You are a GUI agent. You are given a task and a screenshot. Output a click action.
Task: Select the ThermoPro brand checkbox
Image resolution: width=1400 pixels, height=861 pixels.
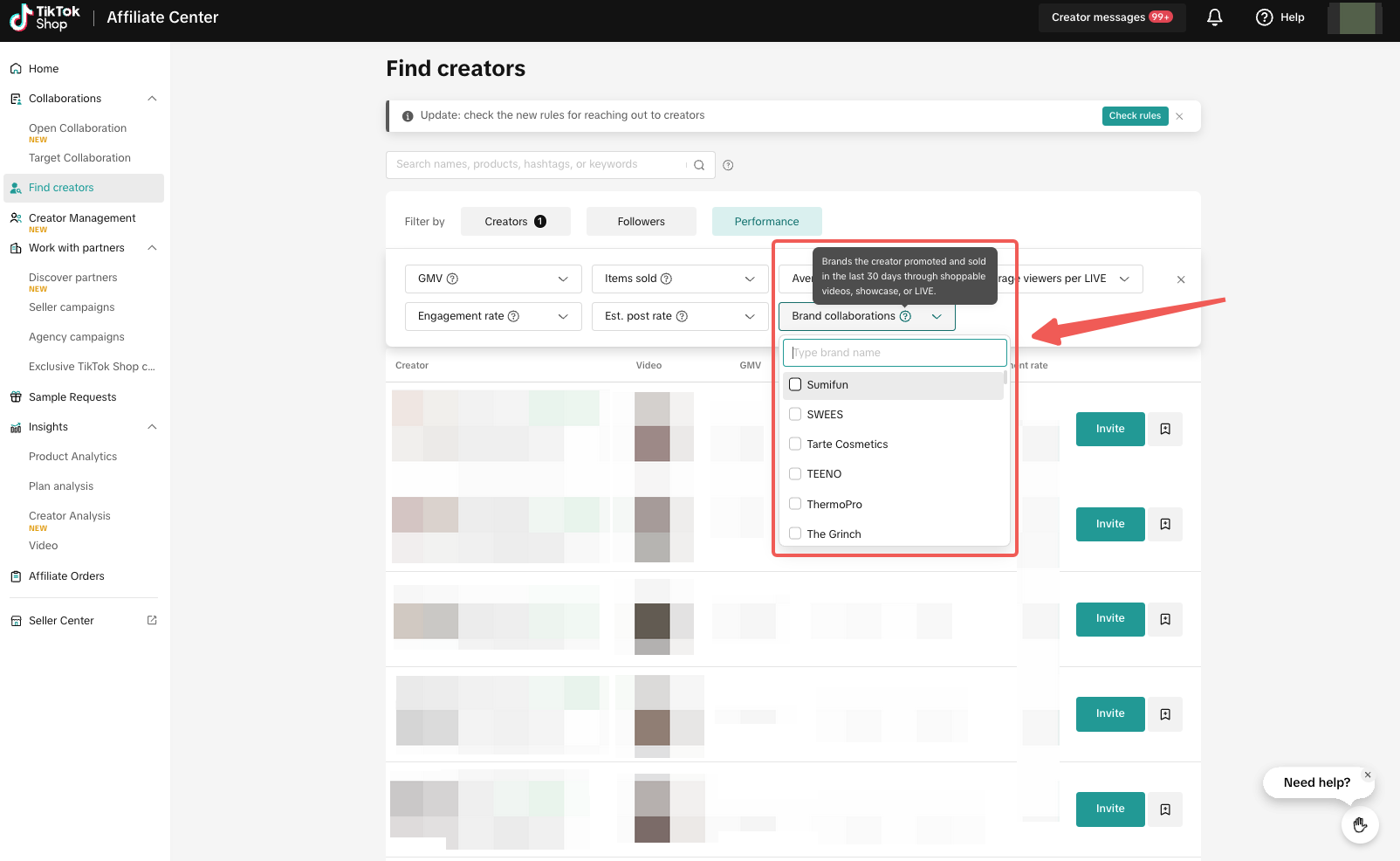tap(795, 504)
